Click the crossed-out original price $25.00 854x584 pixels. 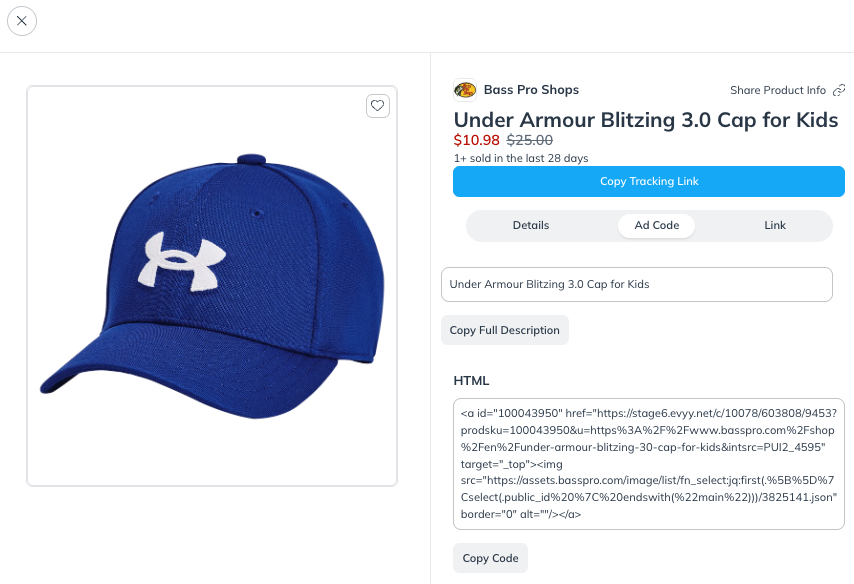coord(528,140)
